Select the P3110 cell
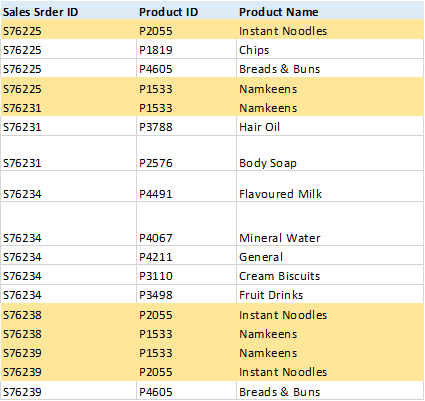This screenshot has height=401, width=425. pyautogui.click(x=186, y=275)
